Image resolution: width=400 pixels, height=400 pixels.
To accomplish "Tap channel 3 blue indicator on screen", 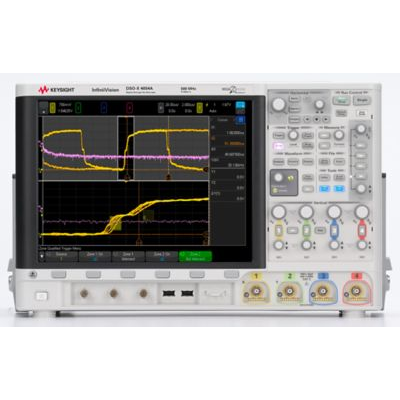I will [x=104, y=107].
